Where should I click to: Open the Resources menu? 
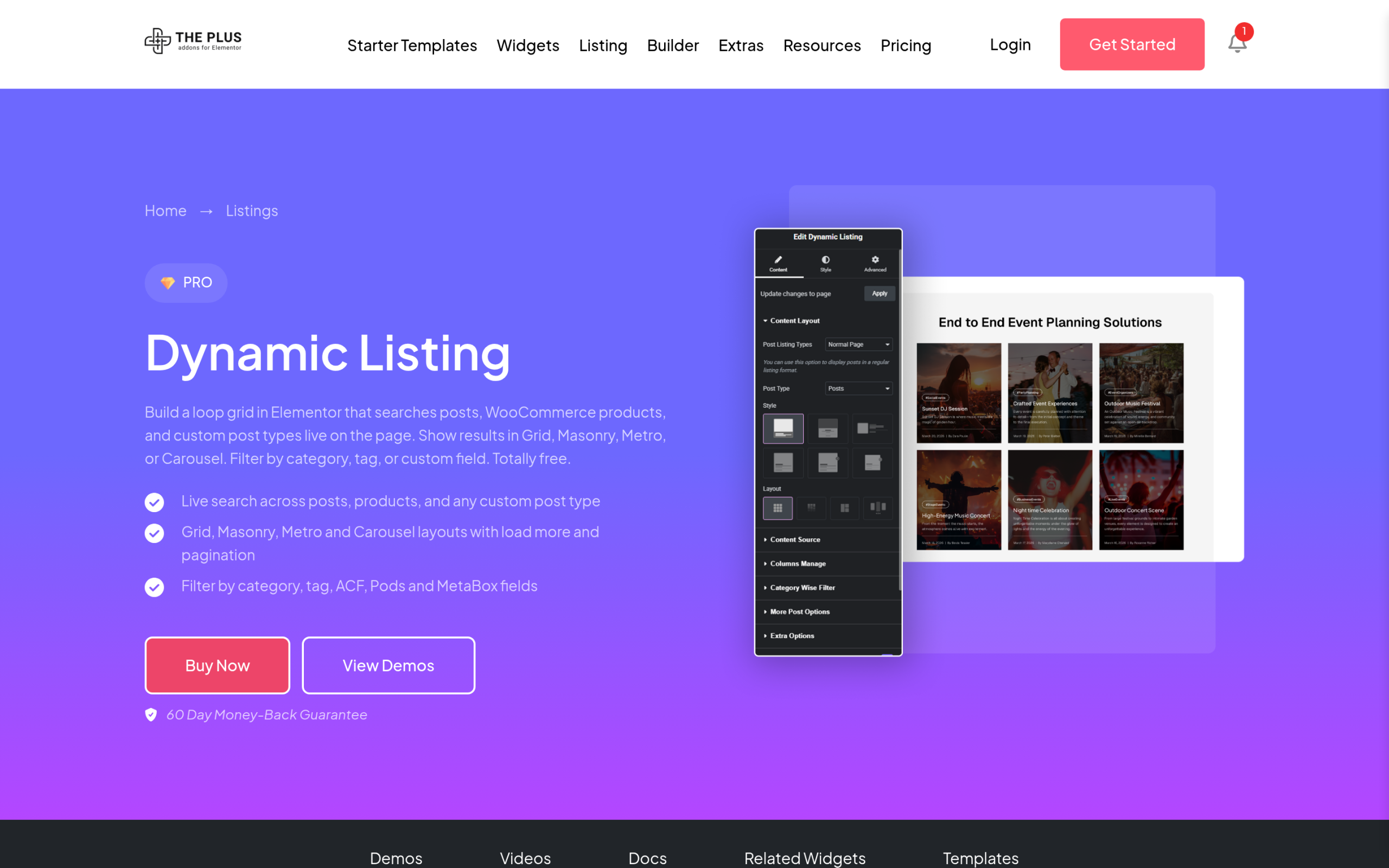[x=822, y=46]
